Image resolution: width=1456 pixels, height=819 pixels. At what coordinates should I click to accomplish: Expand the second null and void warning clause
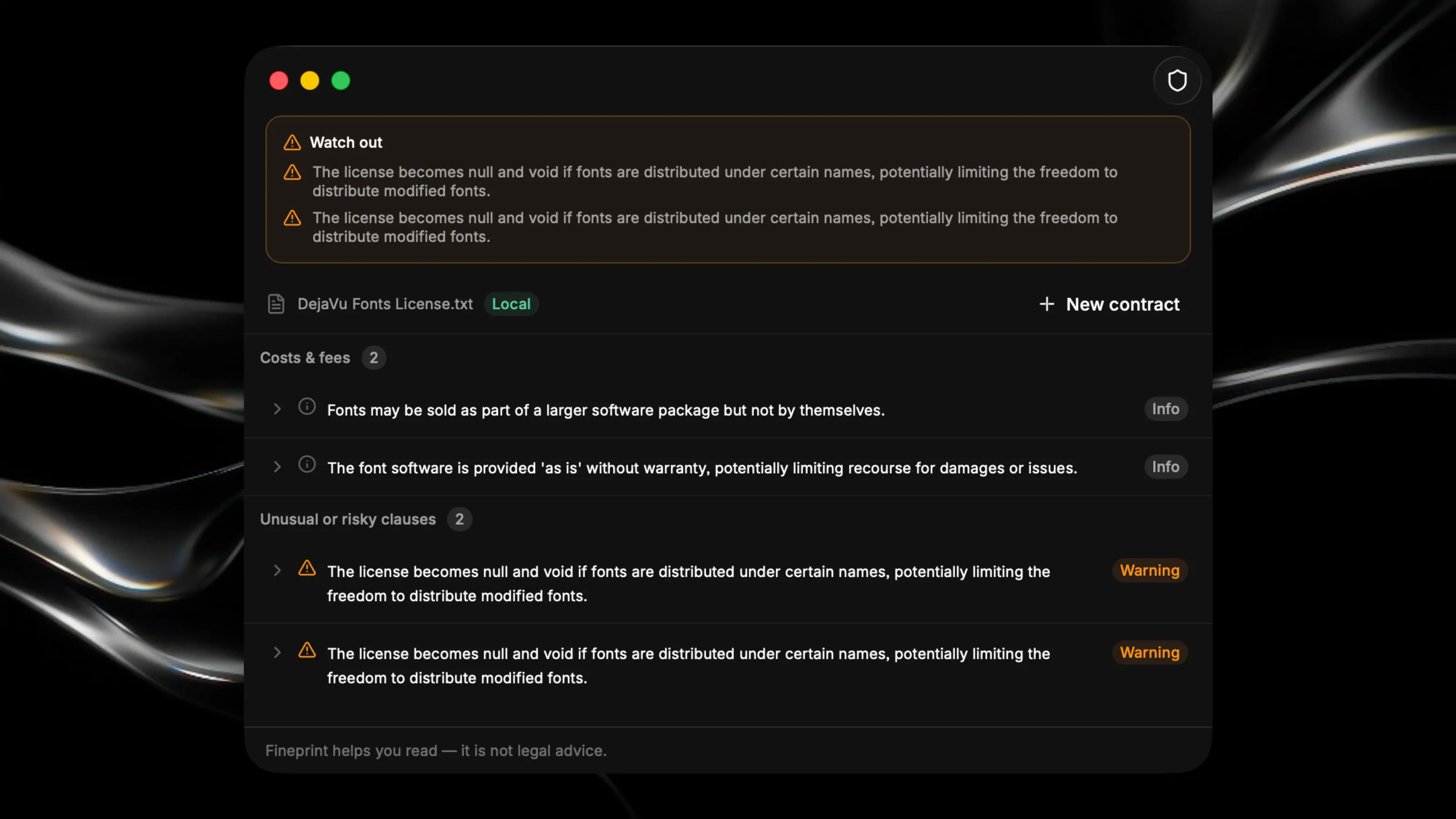click(x=277, y=653)
